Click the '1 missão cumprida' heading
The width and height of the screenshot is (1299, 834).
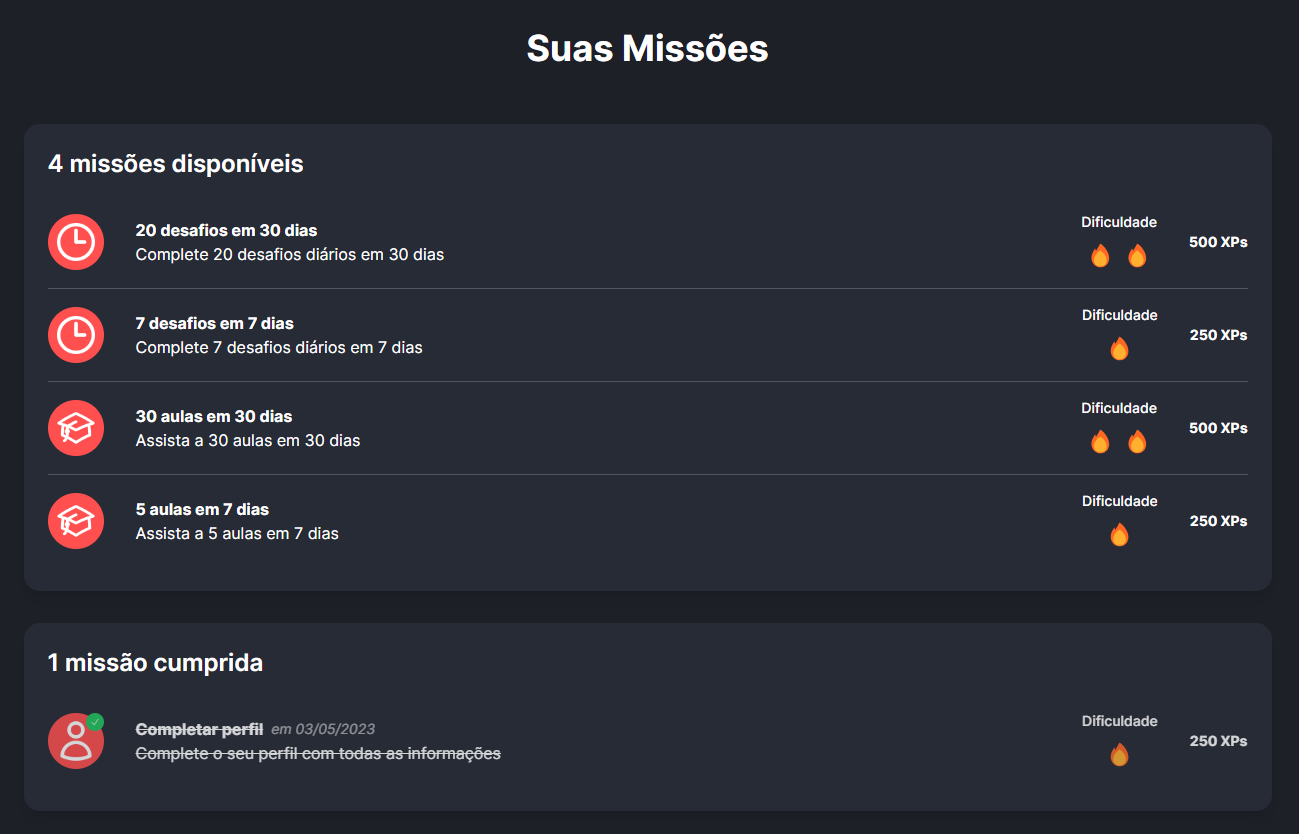155,662
